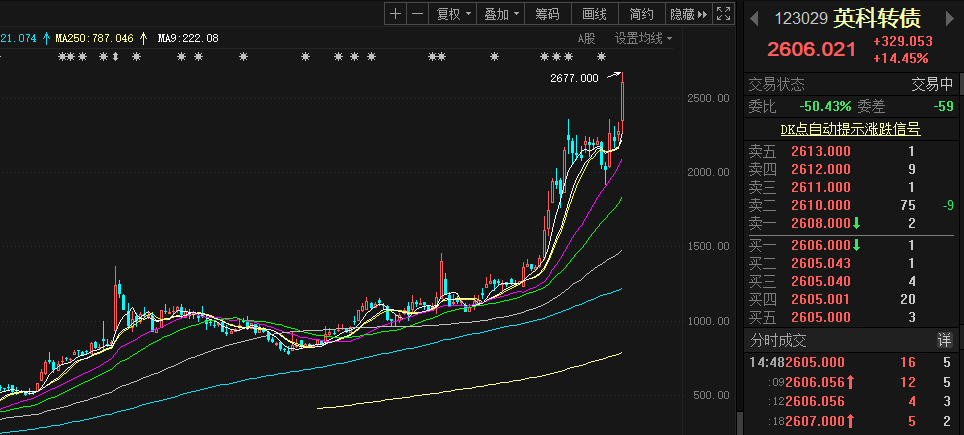Screen dimensions: 964x435
Task: Toggle the 筹码 chip distribution view
Action: click(x=547, y=14)
